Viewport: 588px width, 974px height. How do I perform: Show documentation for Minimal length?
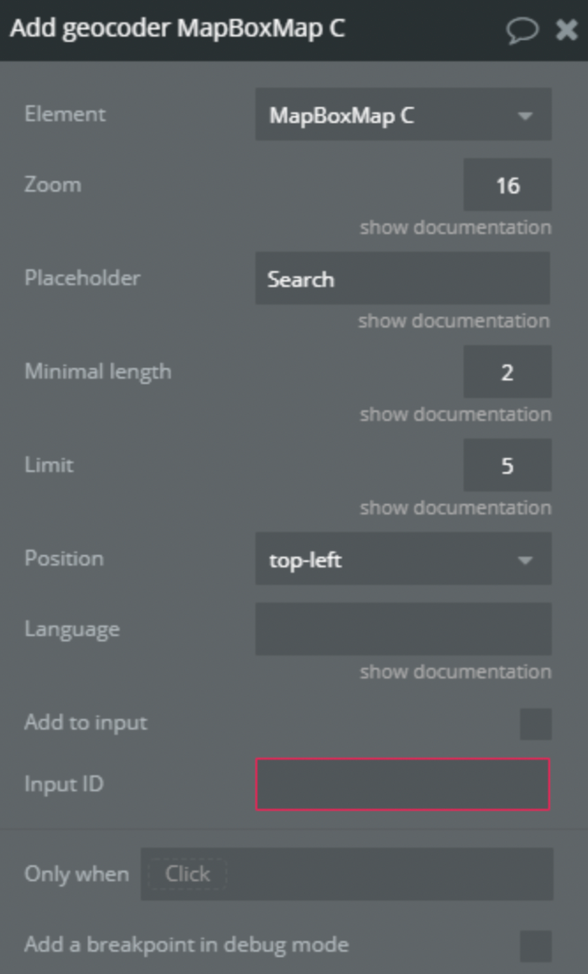pyautogui.click(x=456, y=414)
